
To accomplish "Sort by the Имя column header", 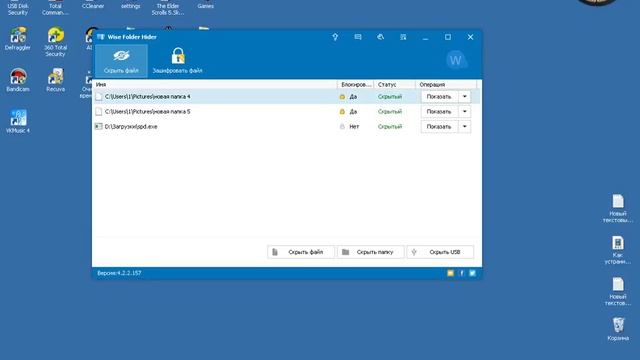I will point(215,84).
